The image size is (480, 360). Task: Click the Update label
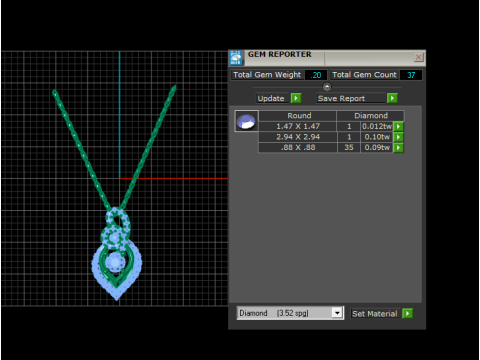(271, 98)
